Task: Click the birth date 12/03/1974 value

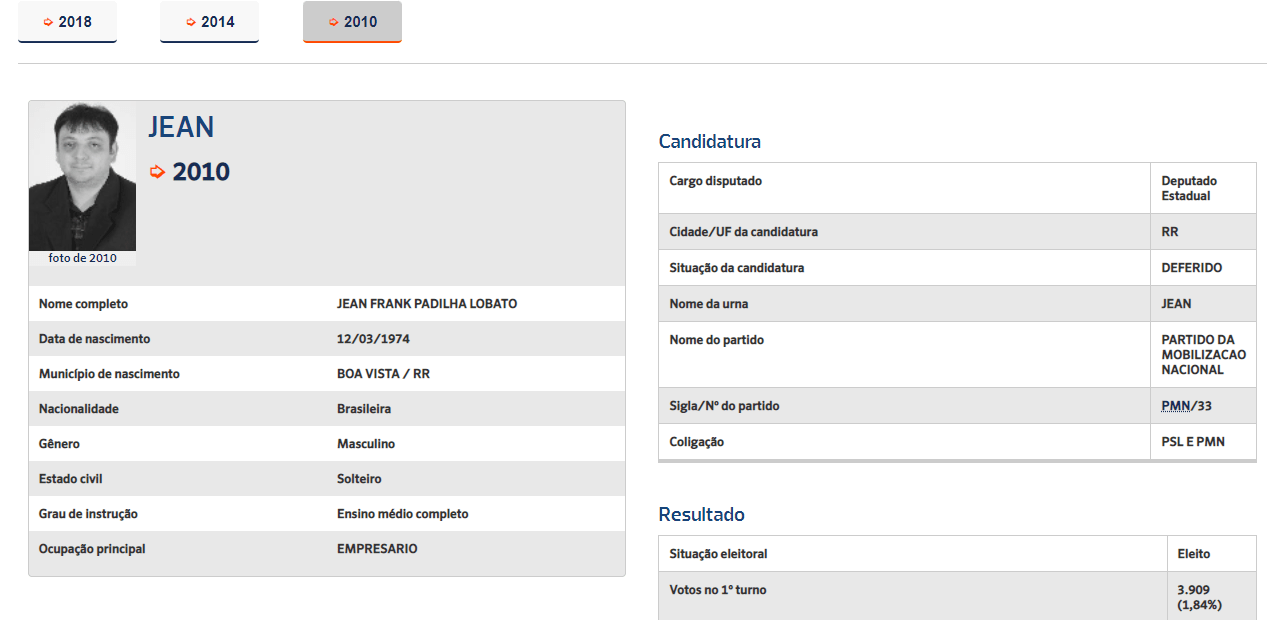Action: [x=373, y=339]
